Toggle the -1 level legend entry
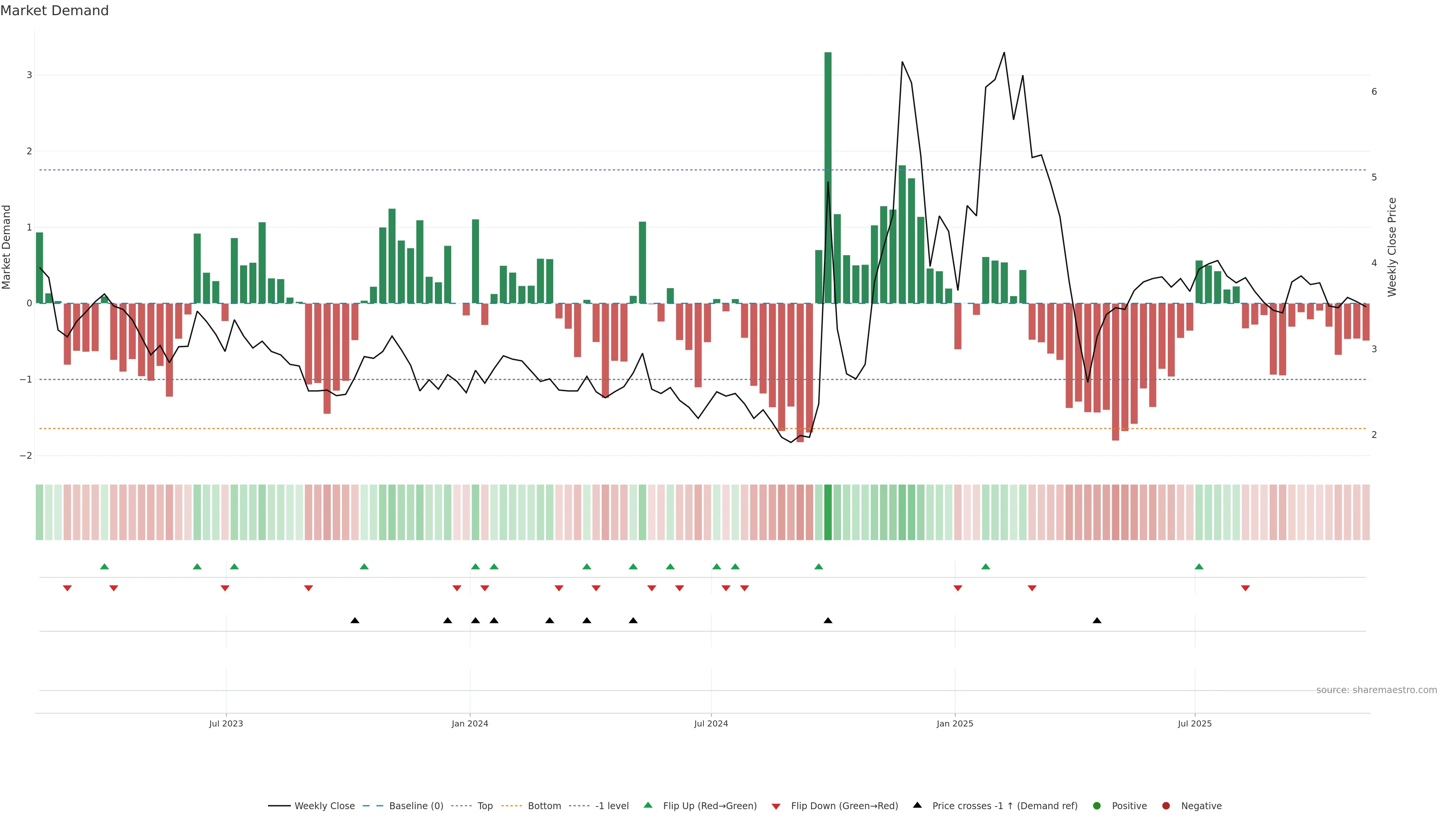 [x=612, y=805]
